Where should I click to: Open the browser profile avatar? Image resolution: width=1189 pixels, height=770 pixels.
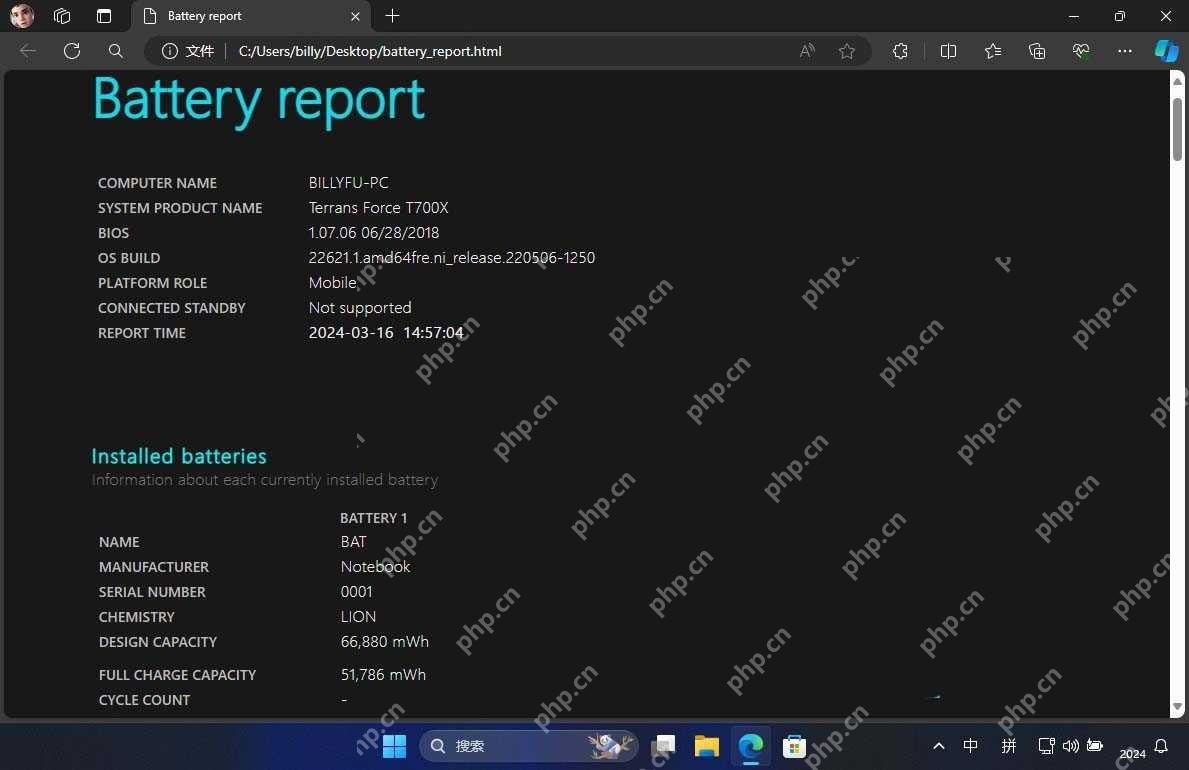tap(21, 15)
